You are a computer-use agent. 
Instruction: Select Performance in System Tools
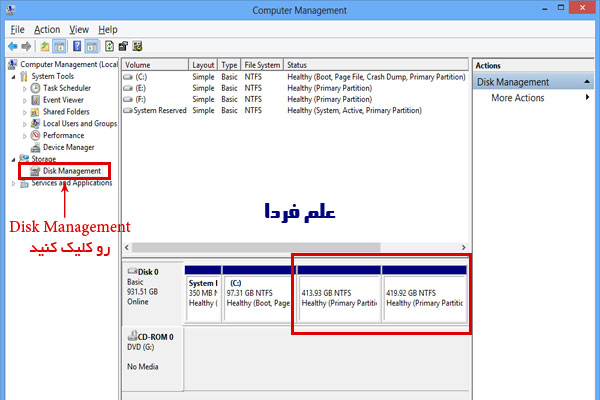pos(63,135)
